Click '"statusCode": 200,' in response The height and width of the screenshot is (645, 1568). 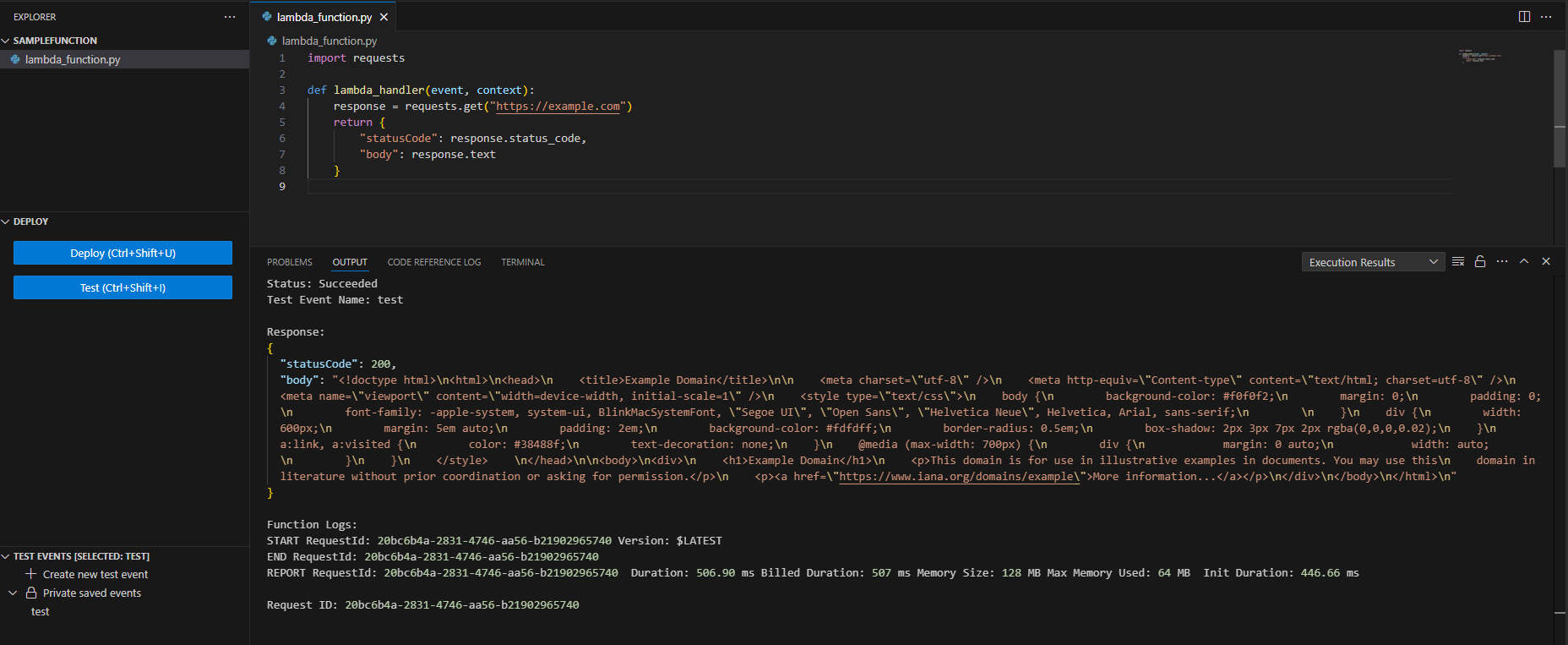click(x=338, y=364)
